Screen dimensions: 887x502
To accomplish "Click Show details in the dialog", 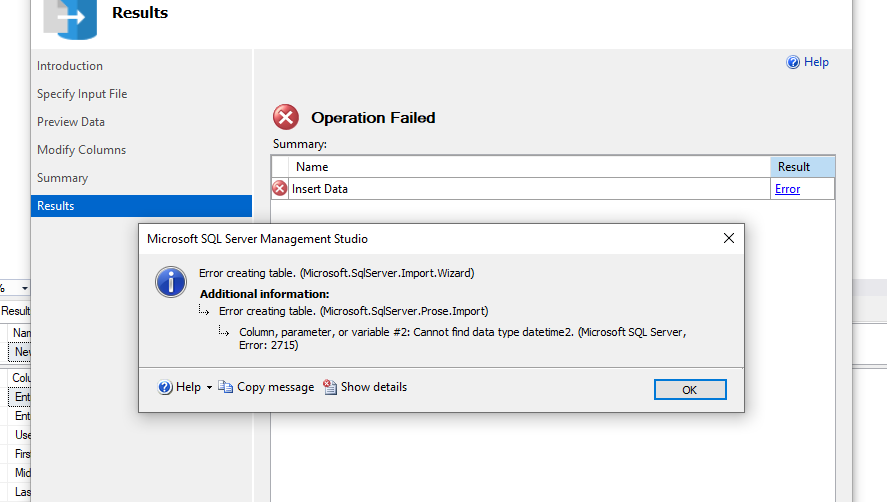I will point(373,387).
